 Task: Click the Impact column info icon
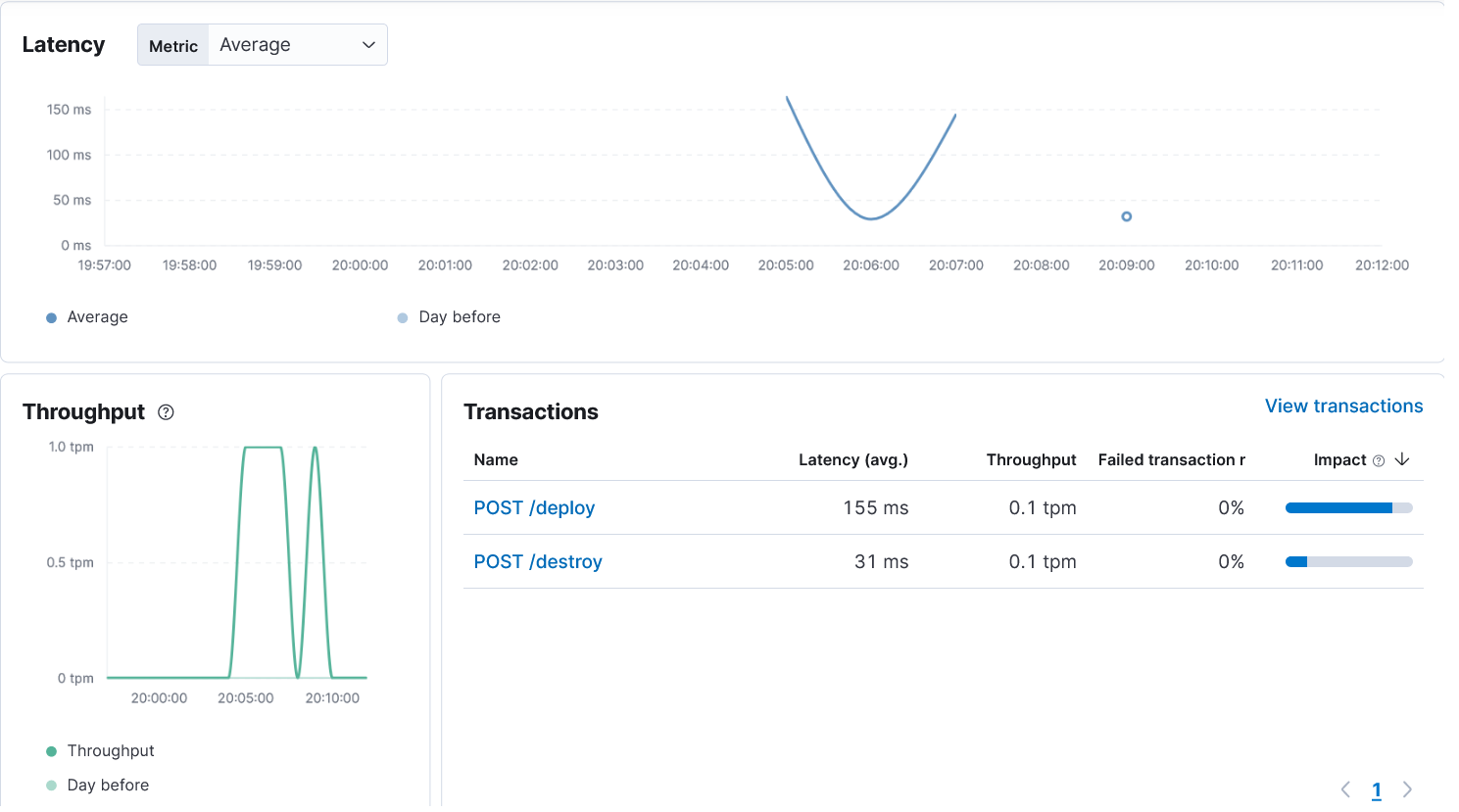pyautogui.click(x=1379, y=460)
